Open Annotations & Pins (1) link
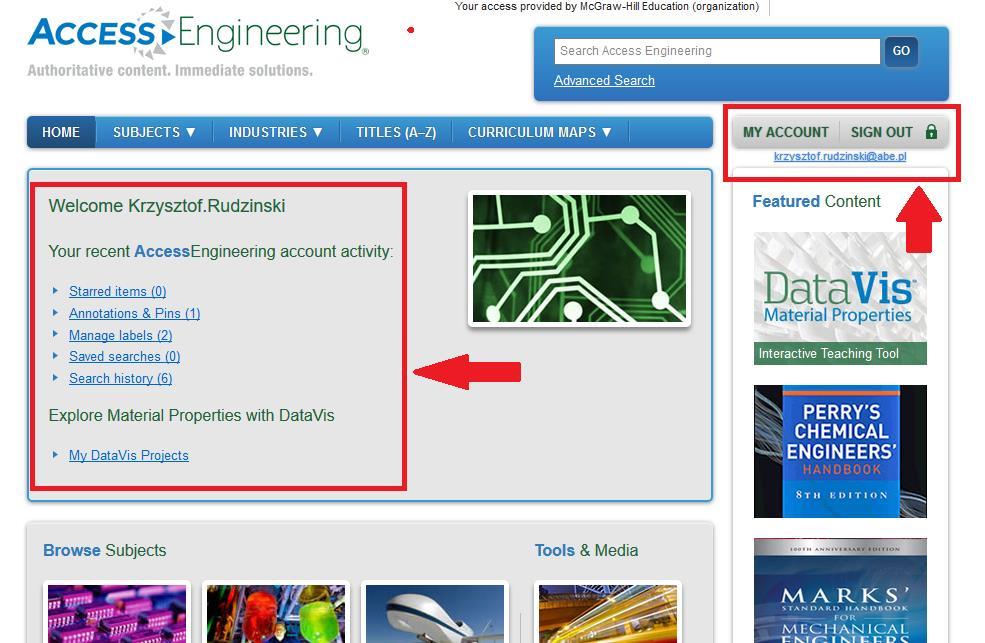The width and height of the screenshot is (985, 643). point(134,313)
